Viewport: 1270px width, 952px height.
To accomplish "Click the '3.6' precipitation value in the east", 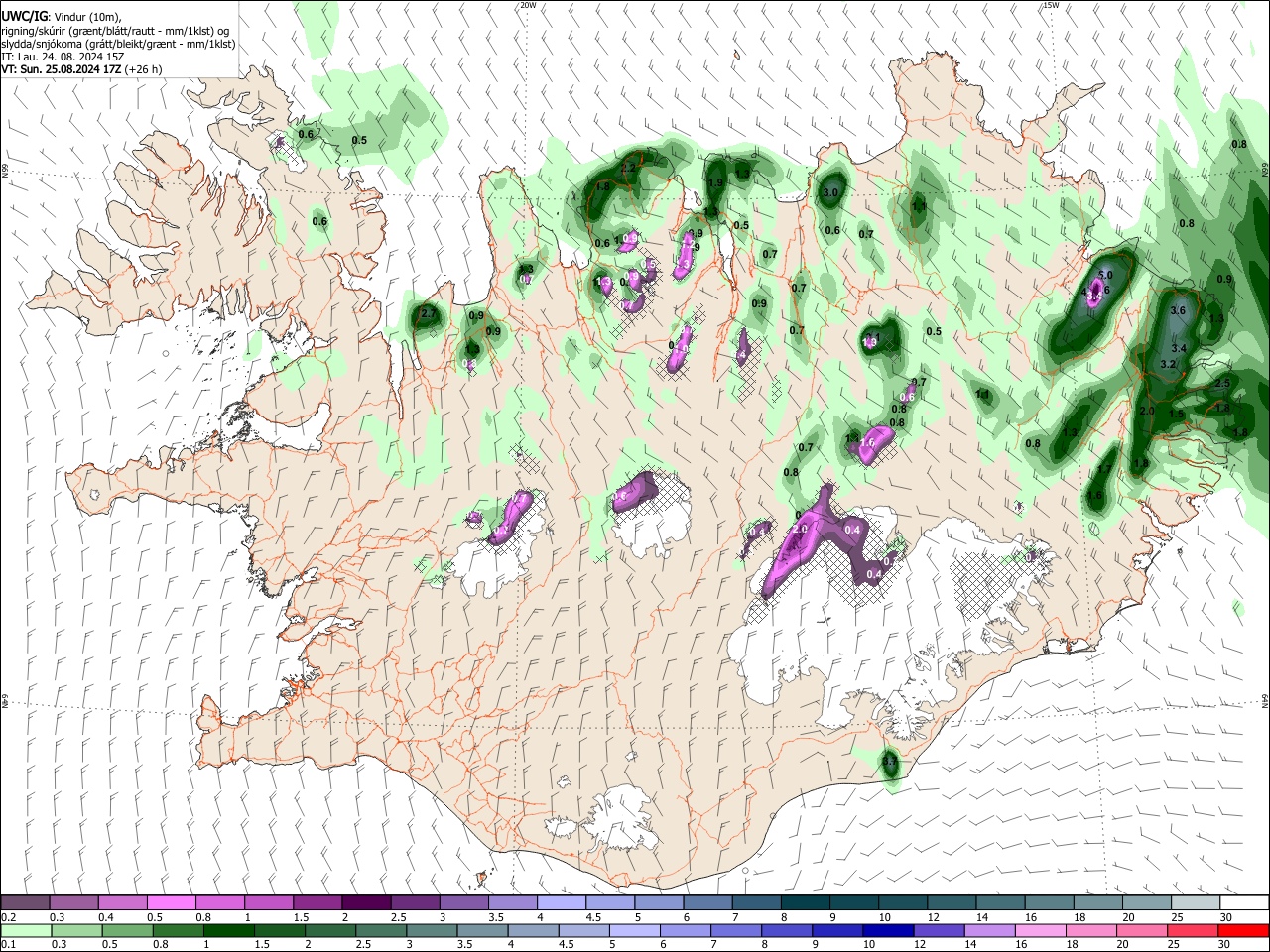I will (x=1179, y=311).
